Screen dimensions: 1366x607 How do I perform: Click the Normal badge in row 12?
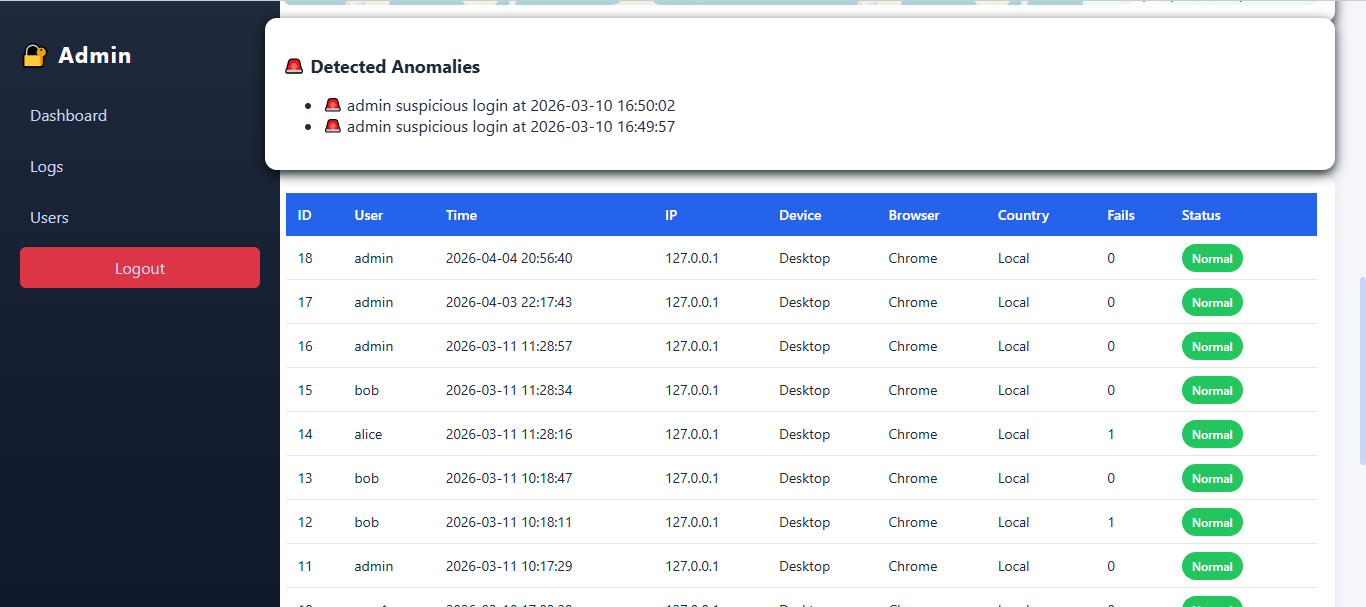tap(1212, 522)
